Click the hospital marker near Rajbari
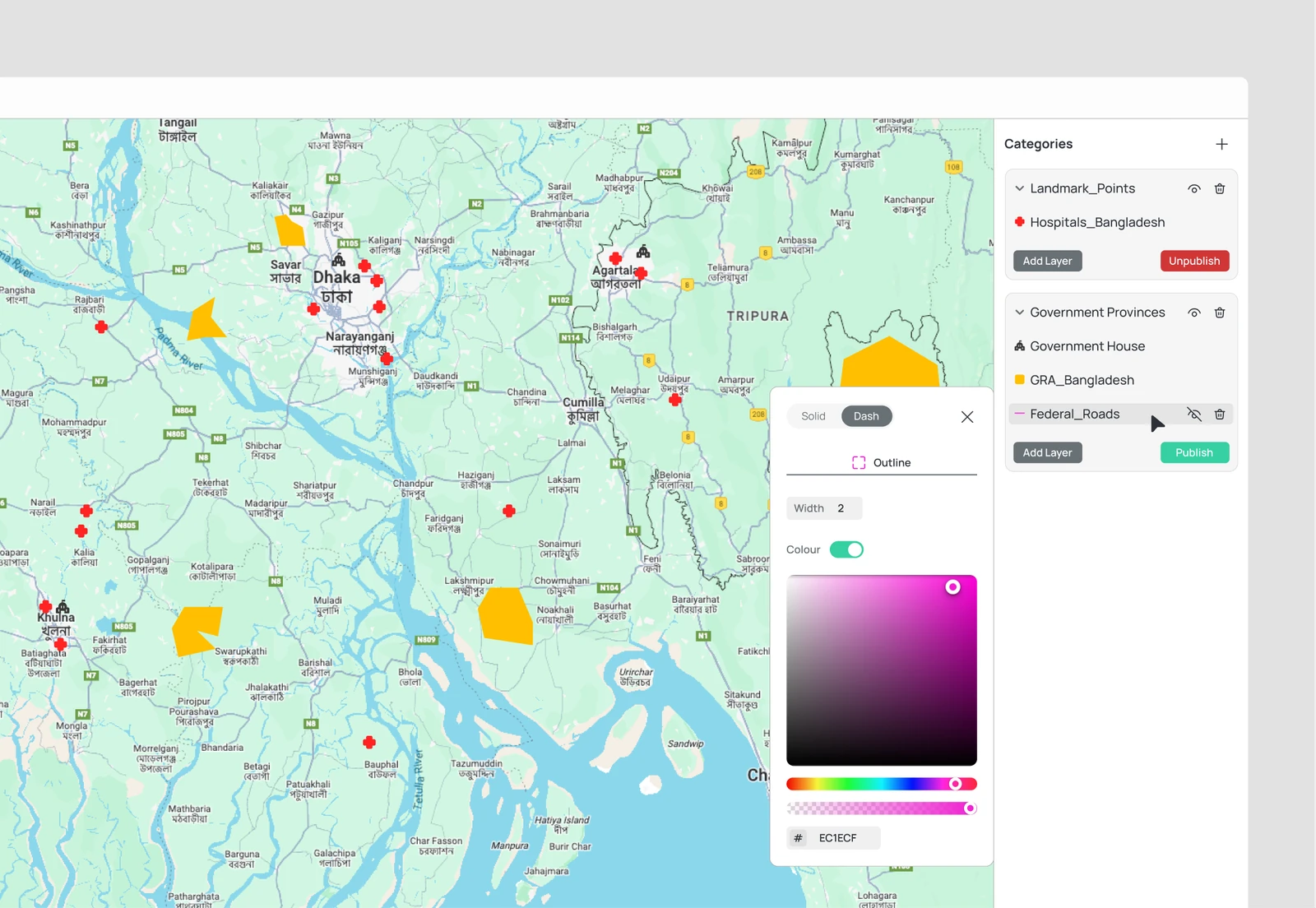The image size is (1316, 908). (x=101, y=327)
